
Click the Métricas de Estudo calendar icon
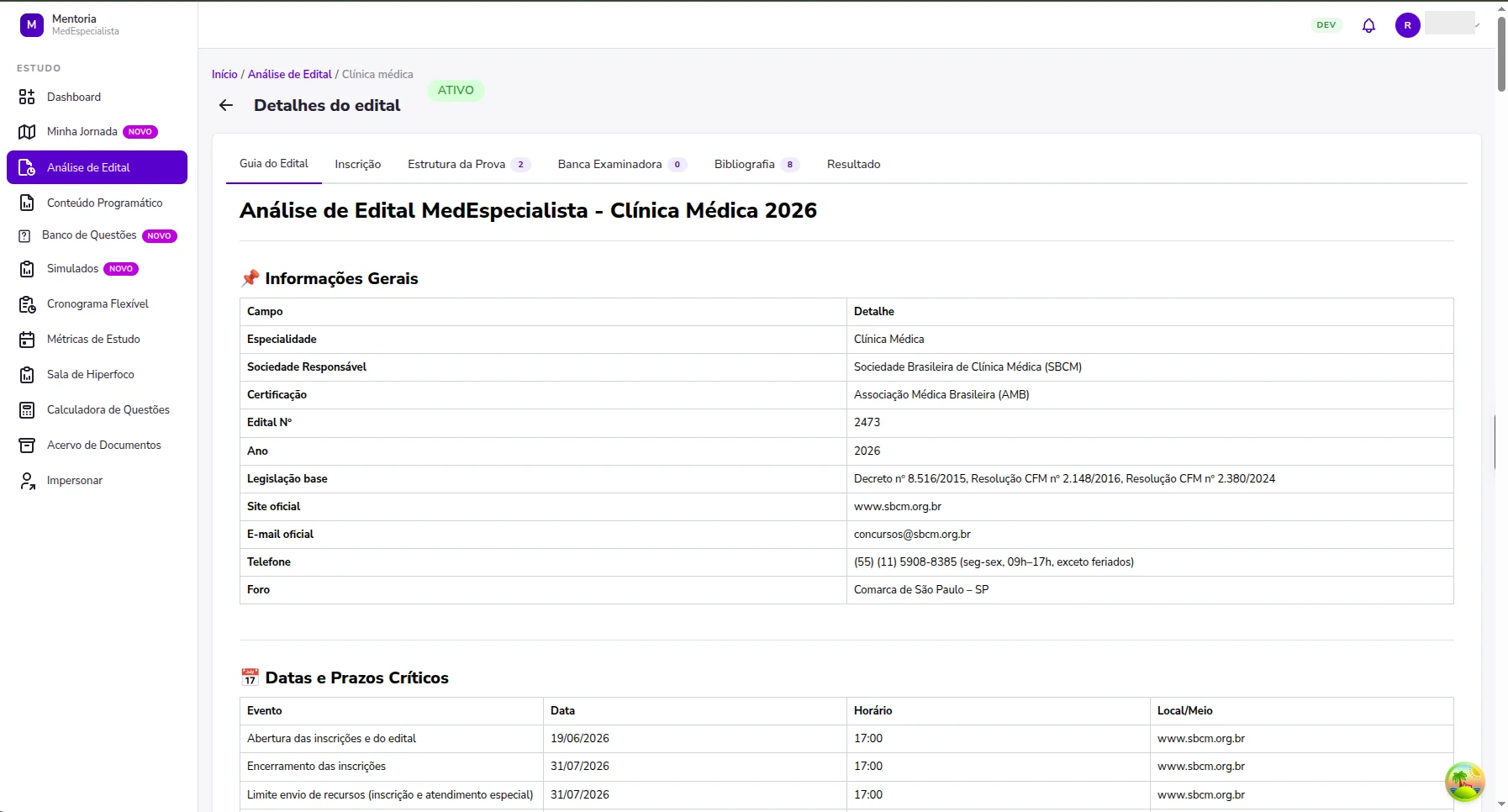click(x=27, y=340)
